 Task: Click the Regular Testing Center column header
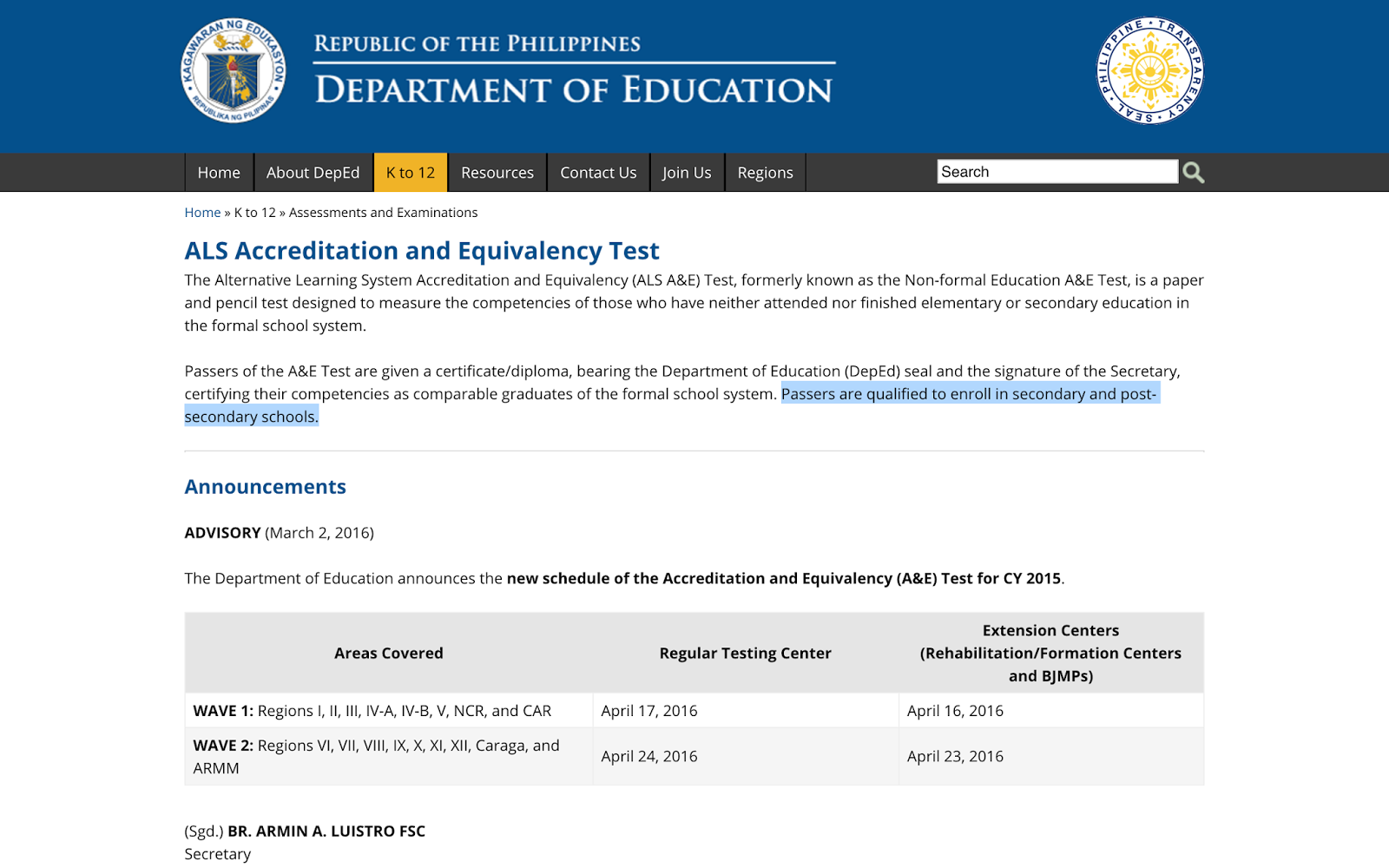(746, 653)
